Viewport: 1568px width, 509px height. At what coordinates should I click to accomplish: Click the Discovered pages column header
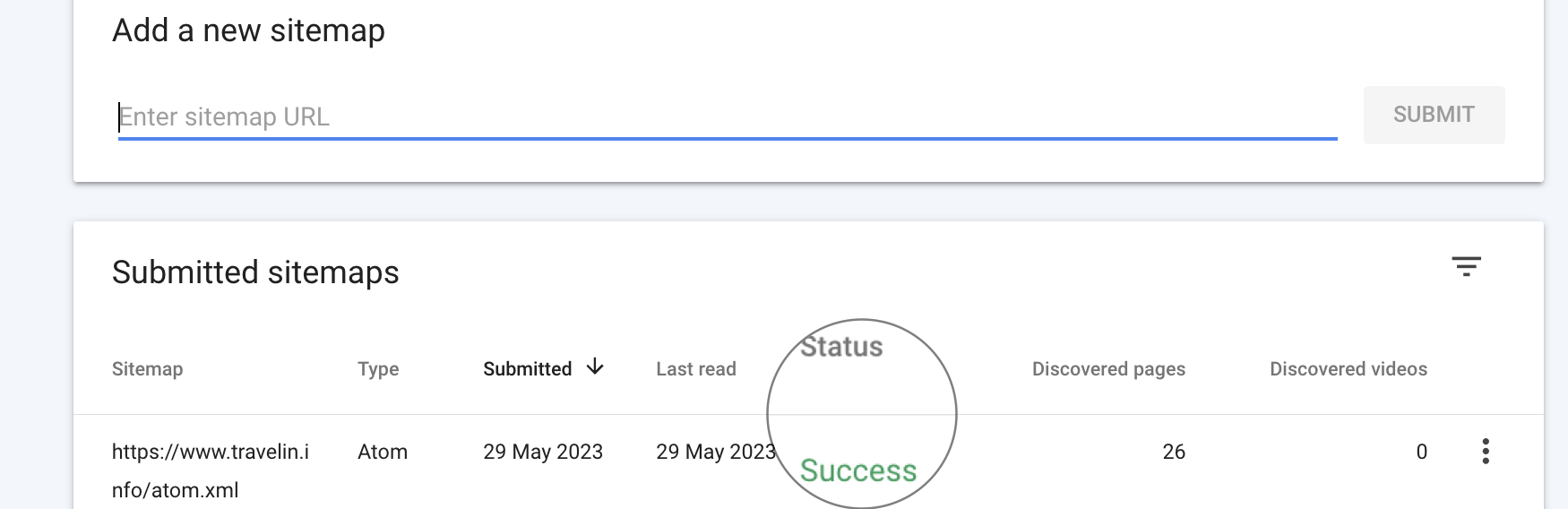tap(1108, 369)
